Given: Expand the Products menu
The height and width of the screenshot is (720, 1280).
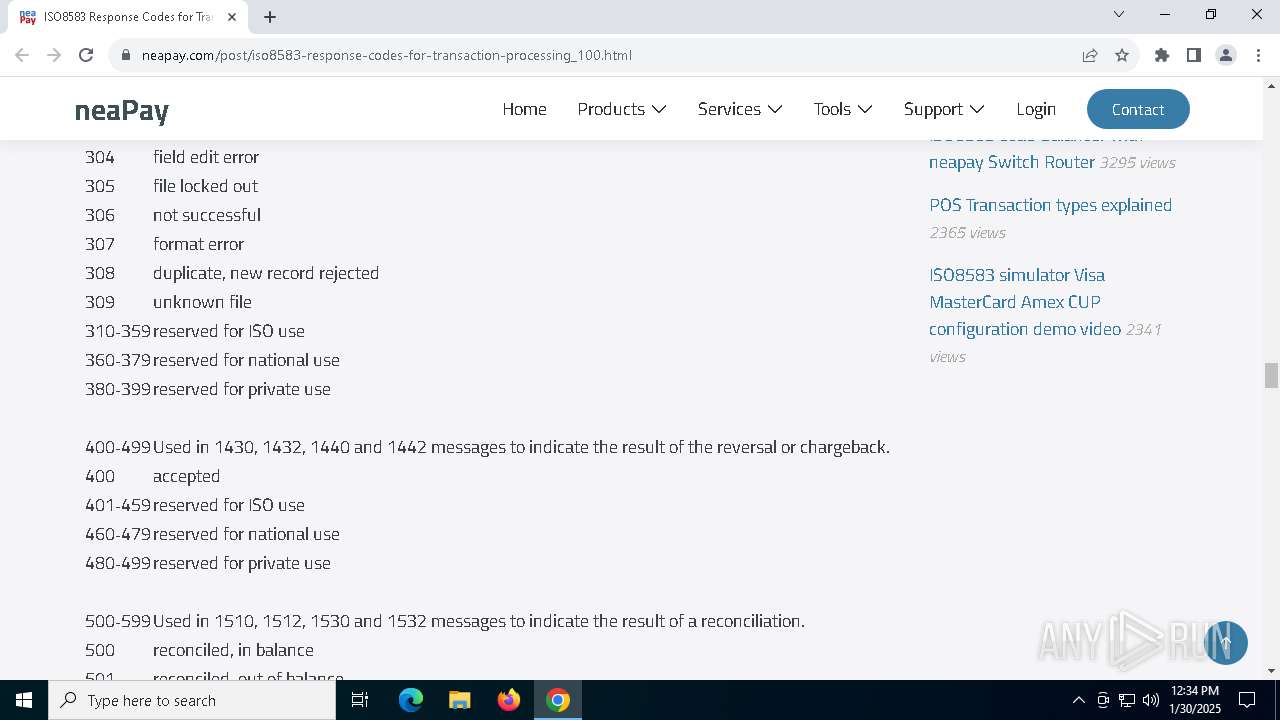Looking at the screenshot, I should pos(621,109).
